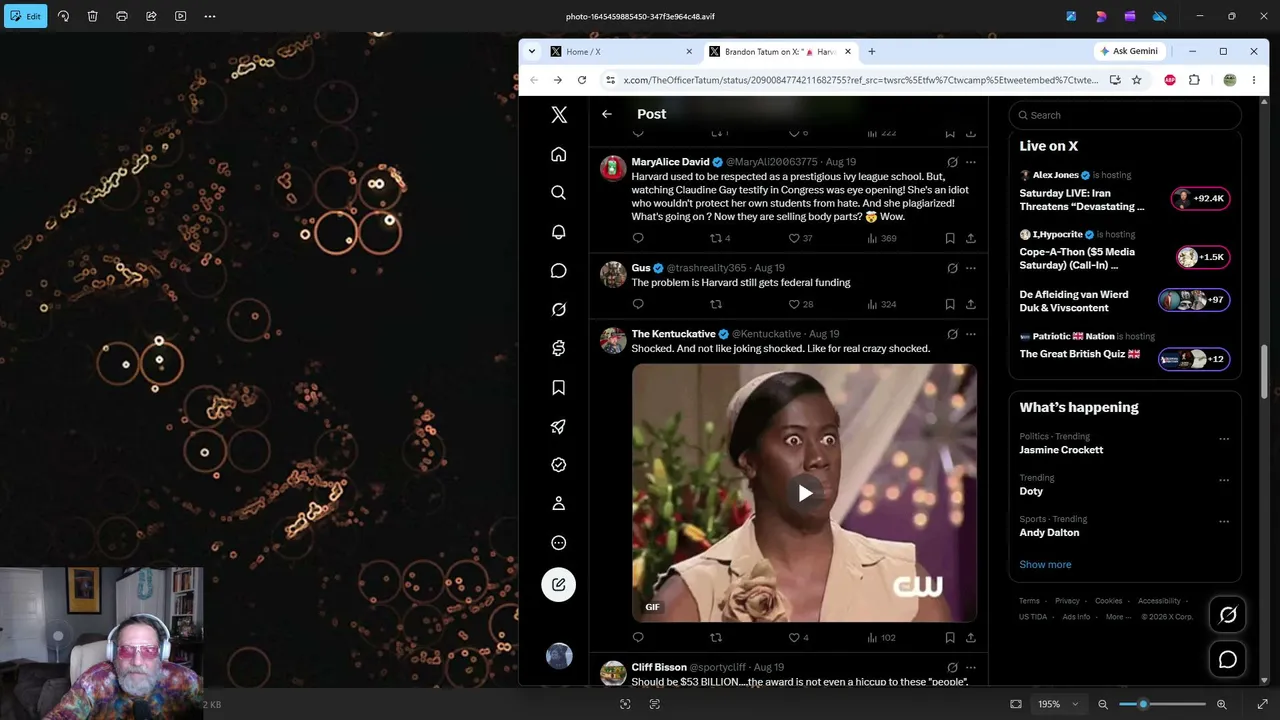Bookmark this page with the star icon

click(1136, 80)
